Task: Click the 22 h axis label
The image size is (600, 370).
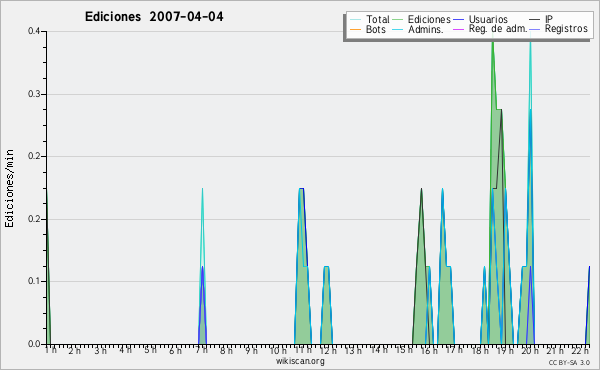Action: [x=580, y=350]
